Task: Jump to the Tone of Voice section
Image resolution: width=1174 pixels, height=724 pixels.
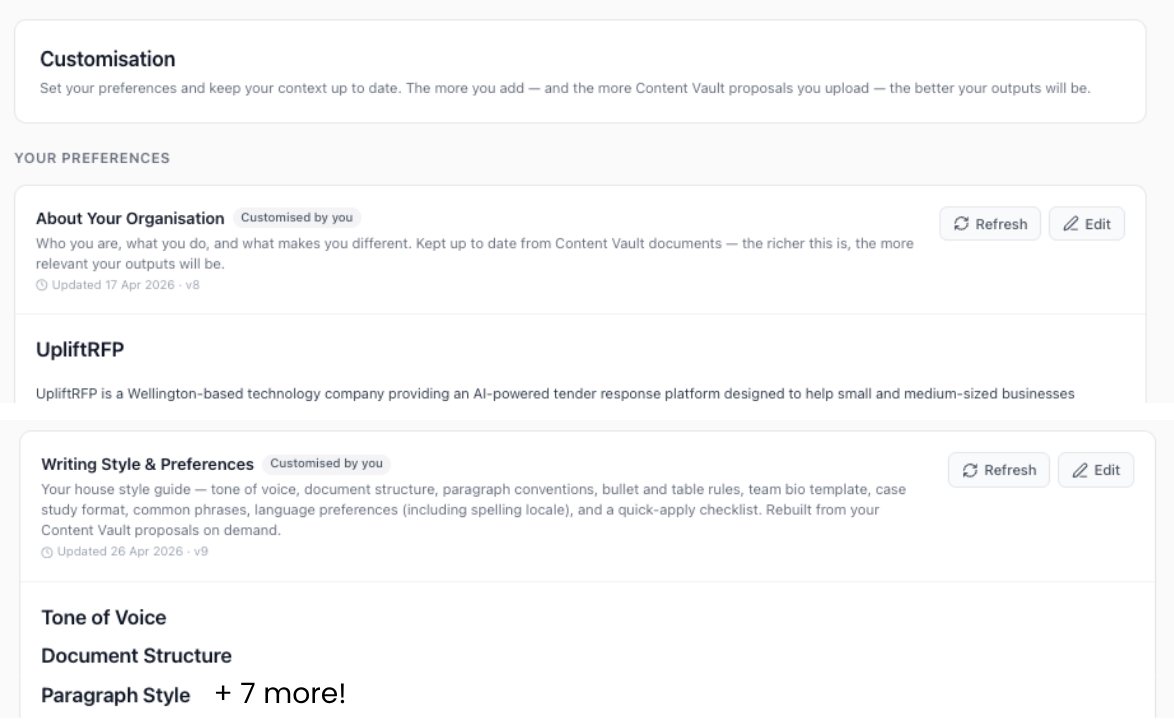Action: tap(103, 617)
